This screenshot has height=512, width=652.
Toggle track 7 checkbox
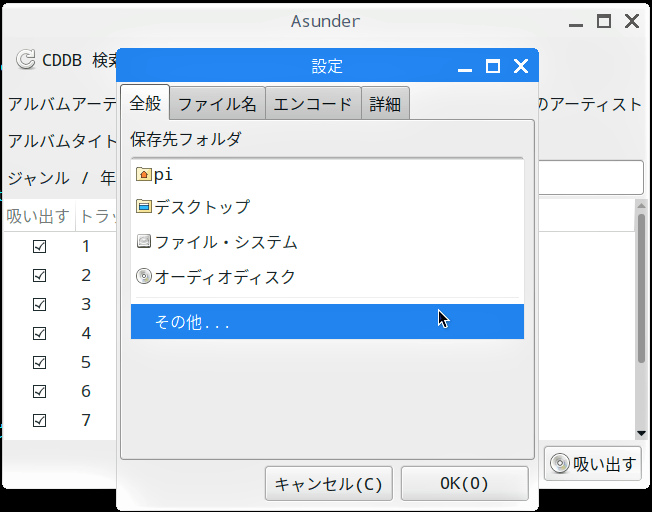(40, 420)
